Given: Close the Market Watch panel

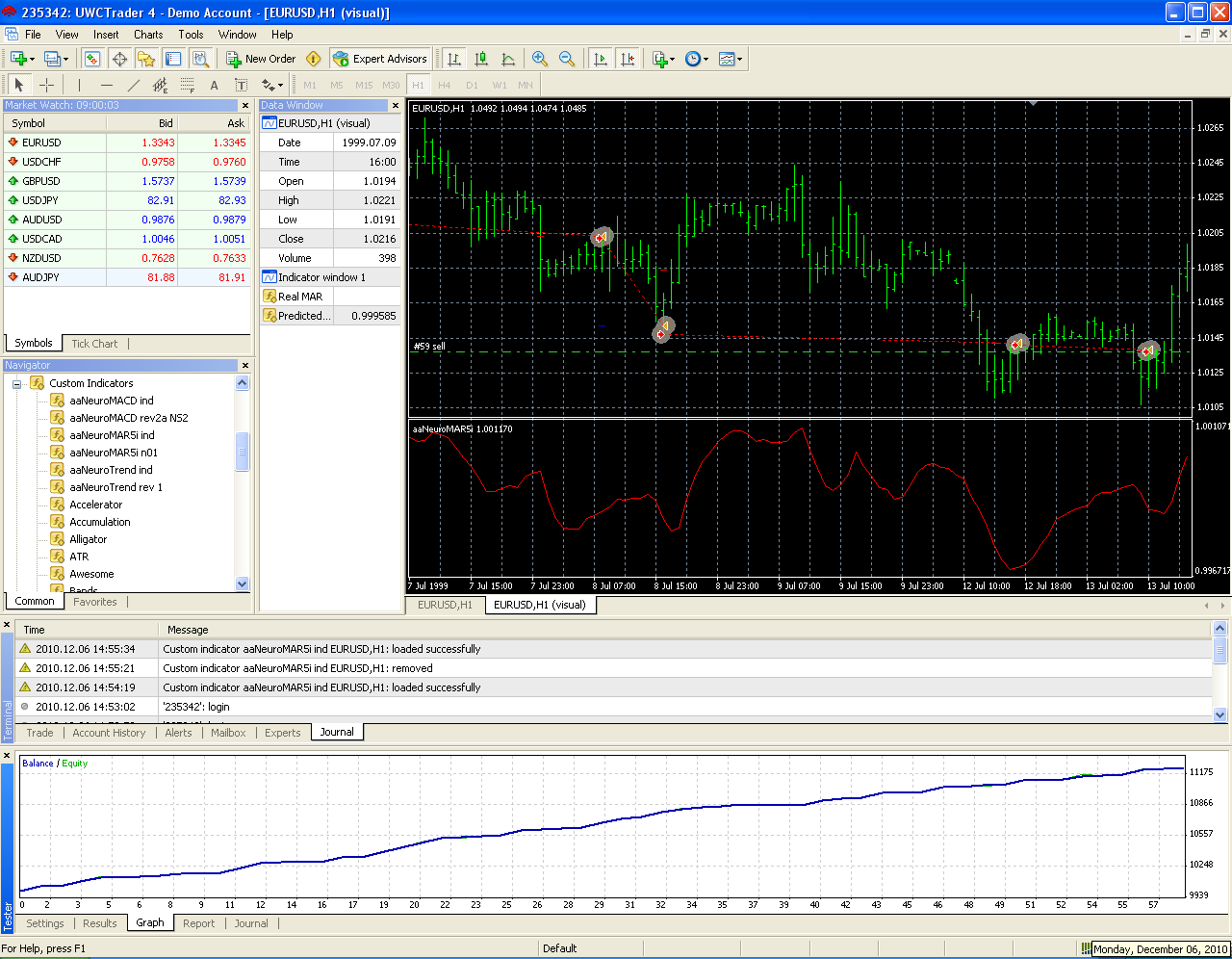Looking at the screenshot, I should tap(245, 105).
